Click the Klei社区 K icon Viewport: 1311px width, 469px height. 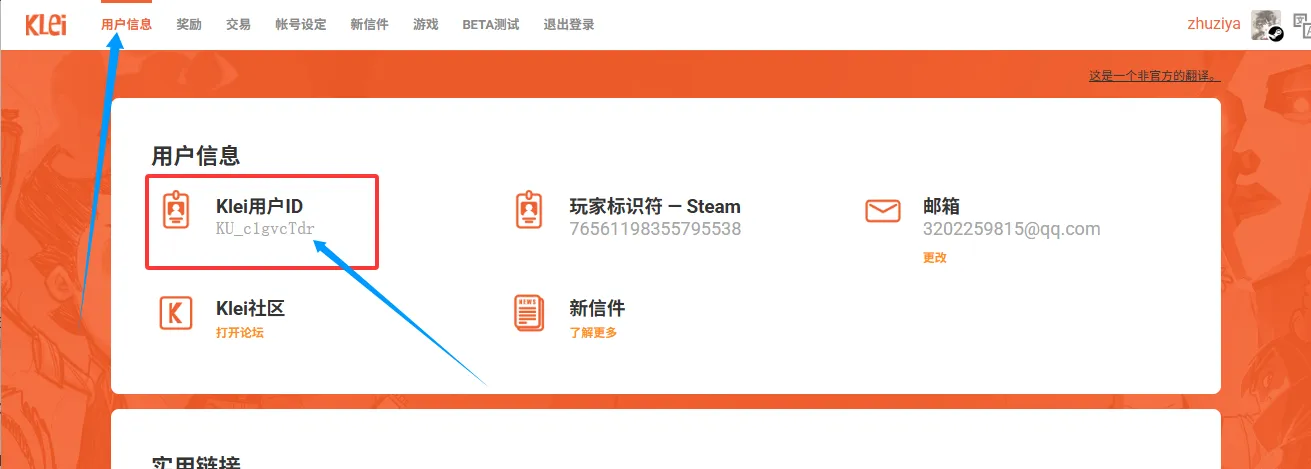pyautogui.click(x=176, y=313)
